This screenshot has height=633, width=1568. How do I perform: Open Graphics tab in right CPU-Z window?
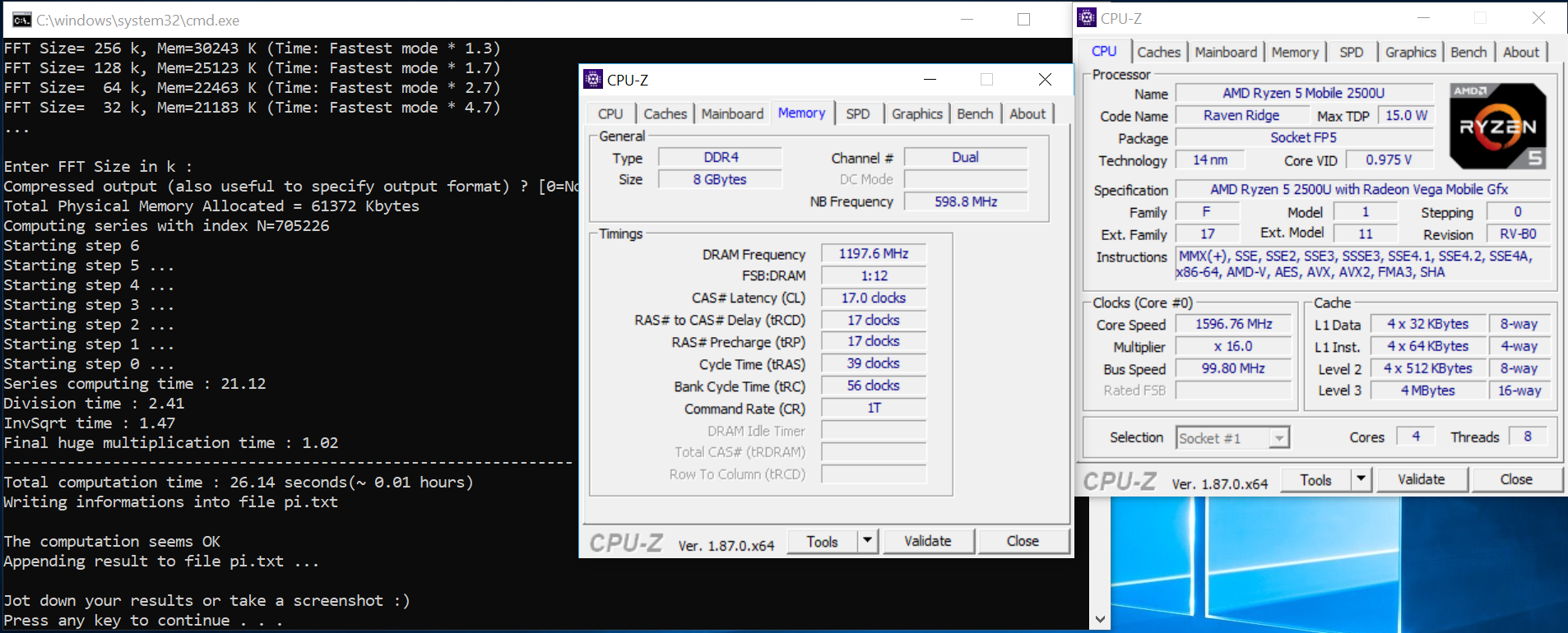click(x=1411, y=53)
